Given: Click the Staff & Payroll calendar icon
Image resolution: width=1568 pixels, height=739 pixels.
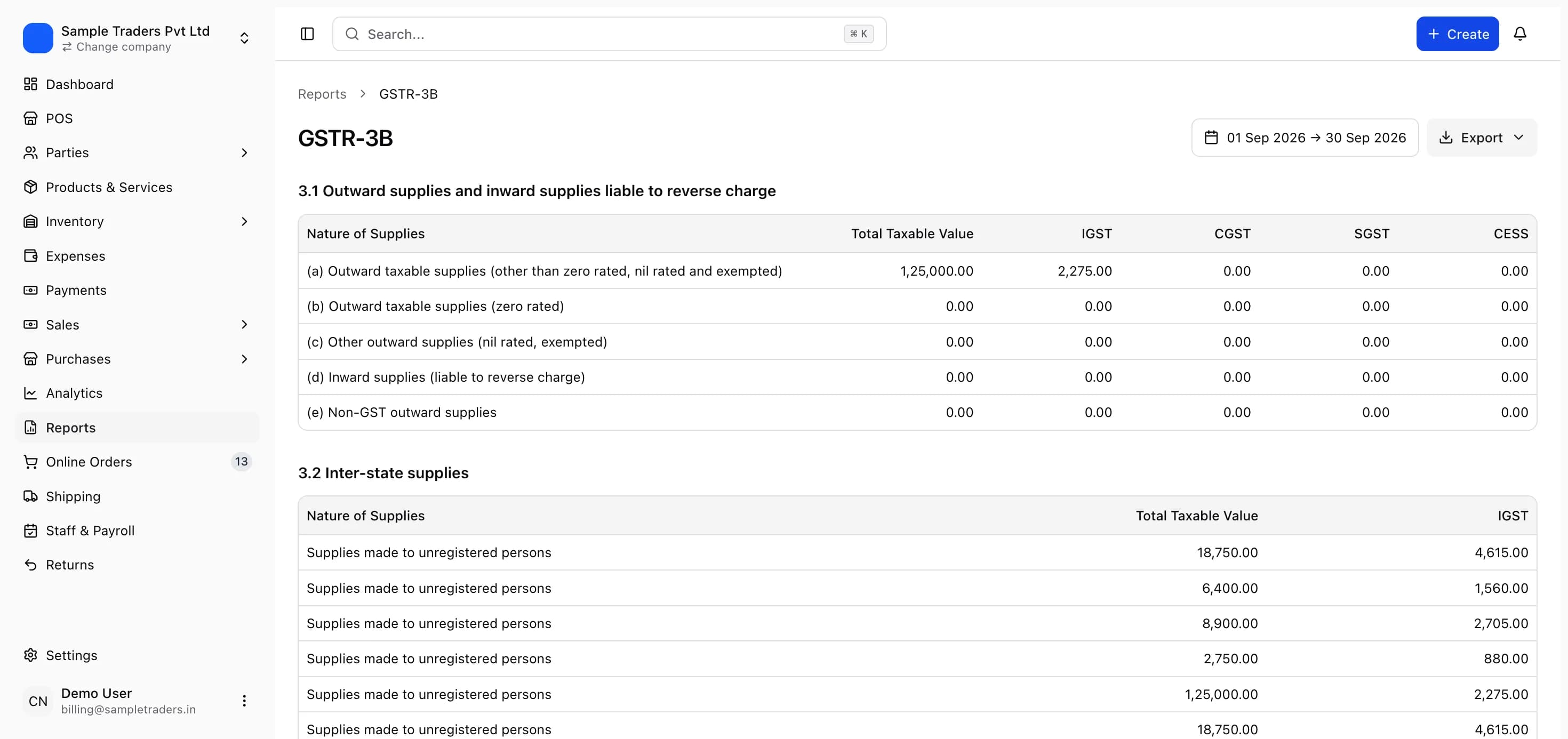Looking at the screenshot, I should (x=30, y=530).
